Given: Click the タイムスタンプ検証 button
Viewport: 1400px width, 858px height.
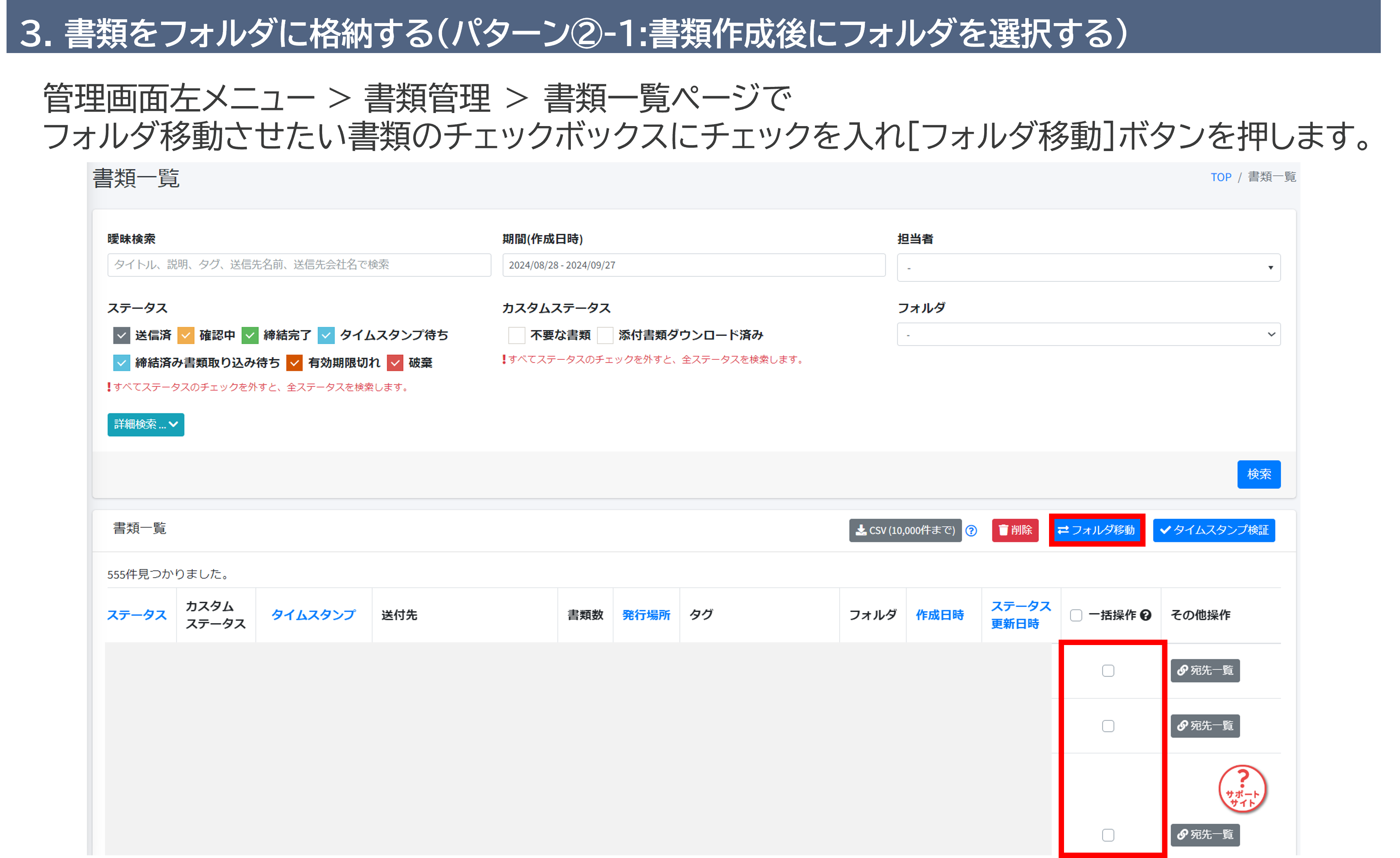Looking at the screenshot, I should [1214, 530].
